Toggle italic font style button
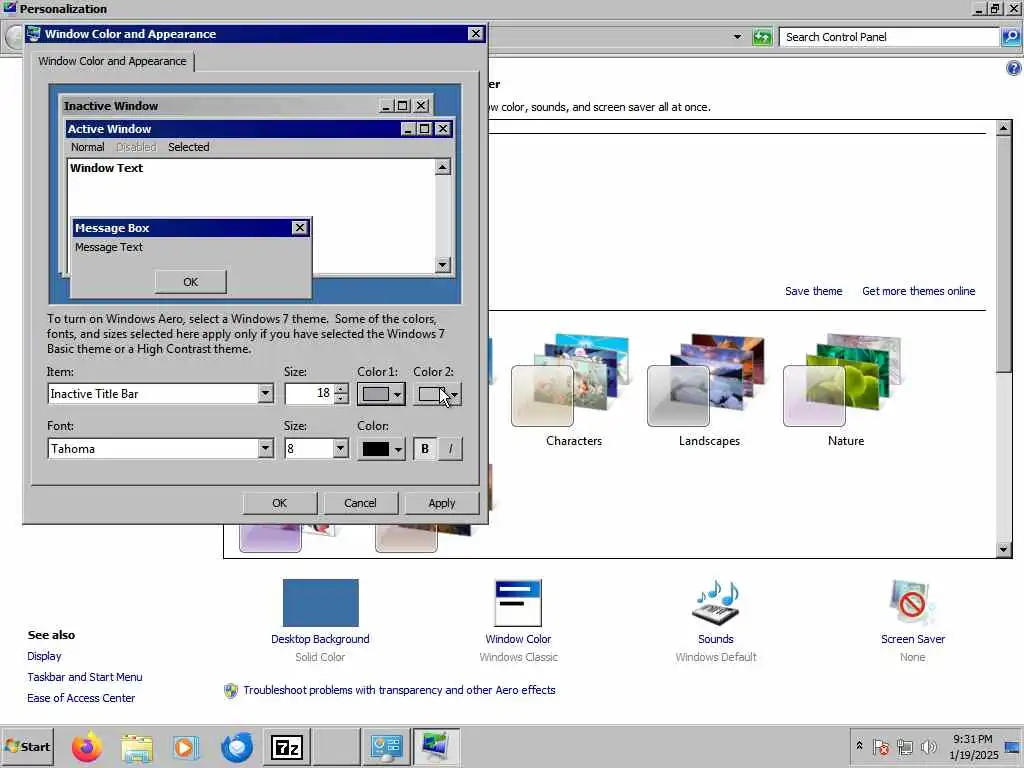This screenshot has width=1024, height=768. (450, 449)
